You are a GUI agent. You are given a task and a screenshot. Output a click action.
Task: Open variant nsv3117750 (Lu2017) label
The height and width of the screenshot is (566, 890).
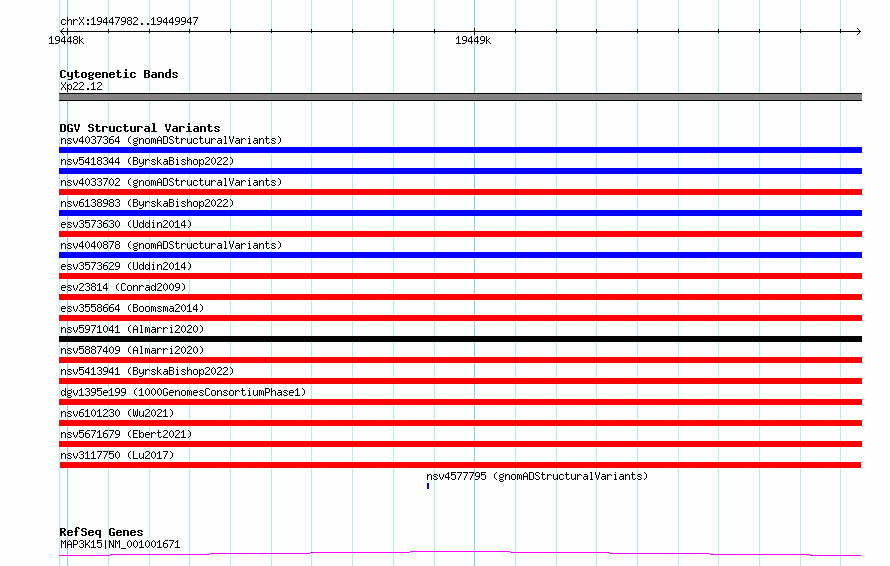[x=117, y=455]
